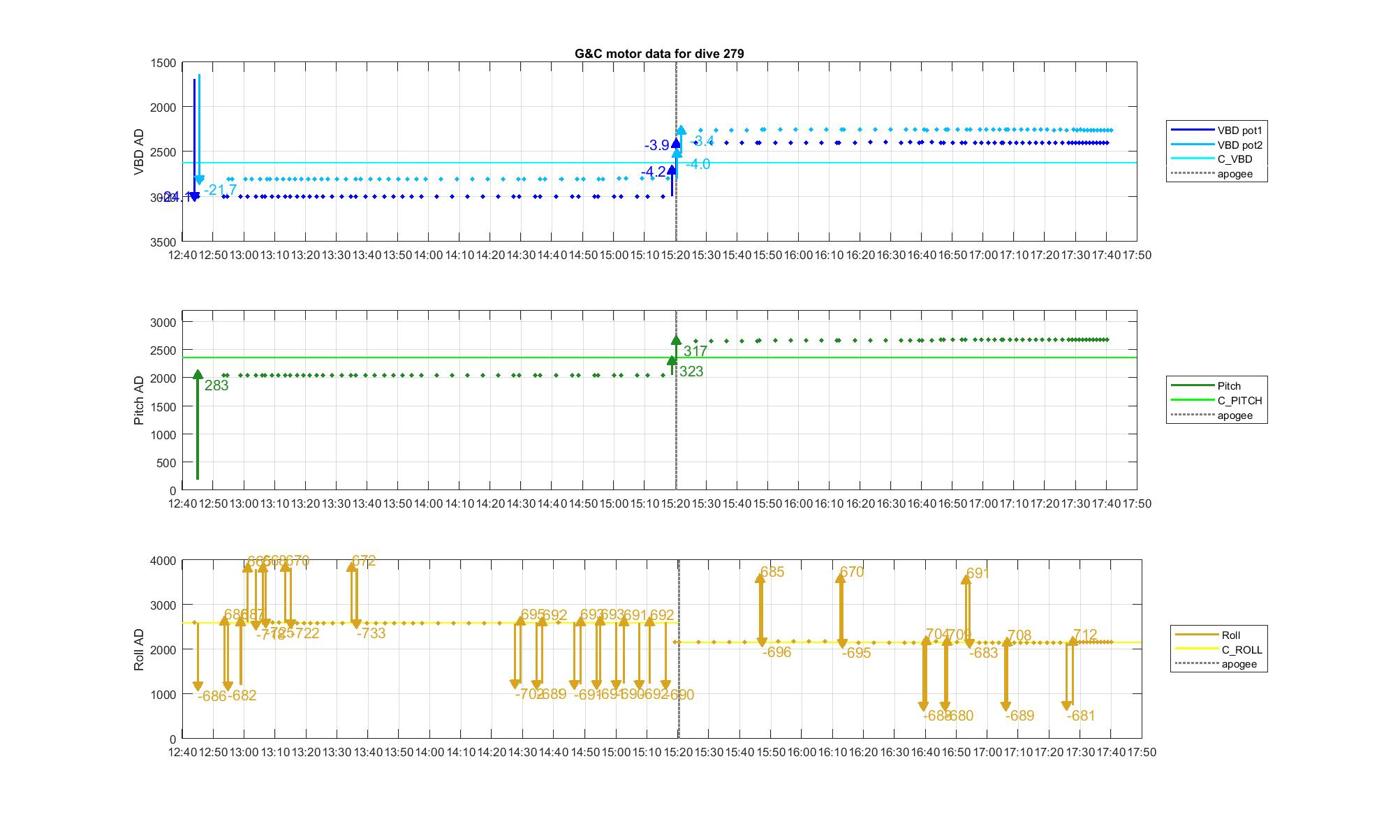
Task: Click the -696 roll annotation
Action: click(x=777, y=652)
